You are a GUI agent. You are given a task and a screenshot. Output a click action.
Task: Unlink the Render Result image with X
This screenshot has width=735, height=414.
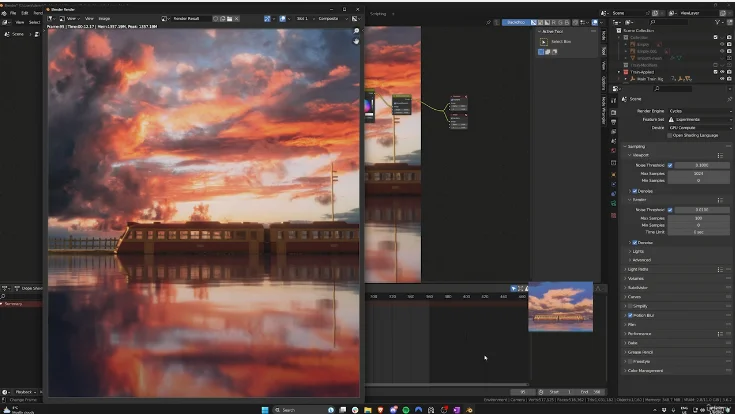click(x=237, y=19)
